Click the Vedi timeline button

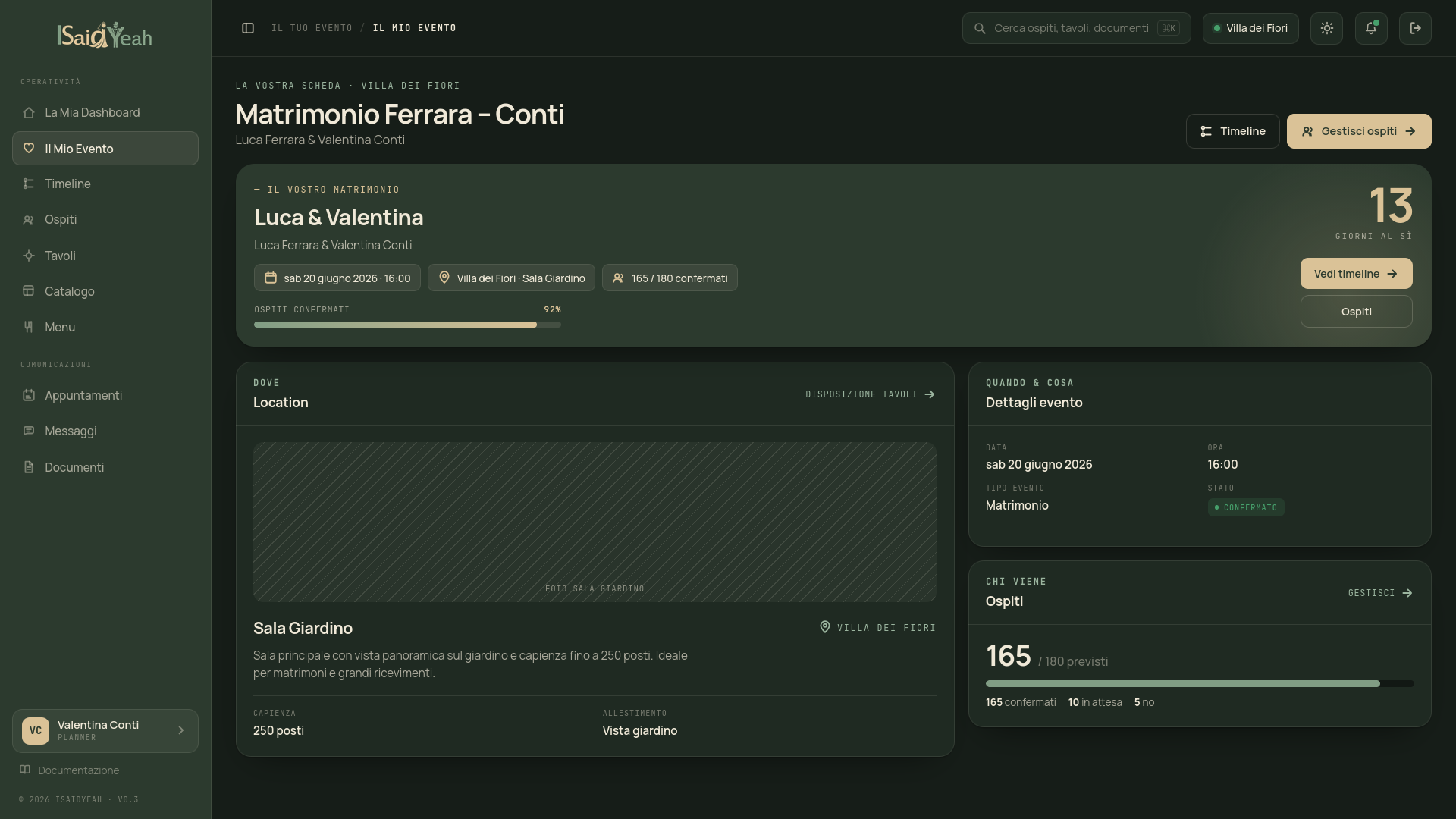click(1356, 274)
